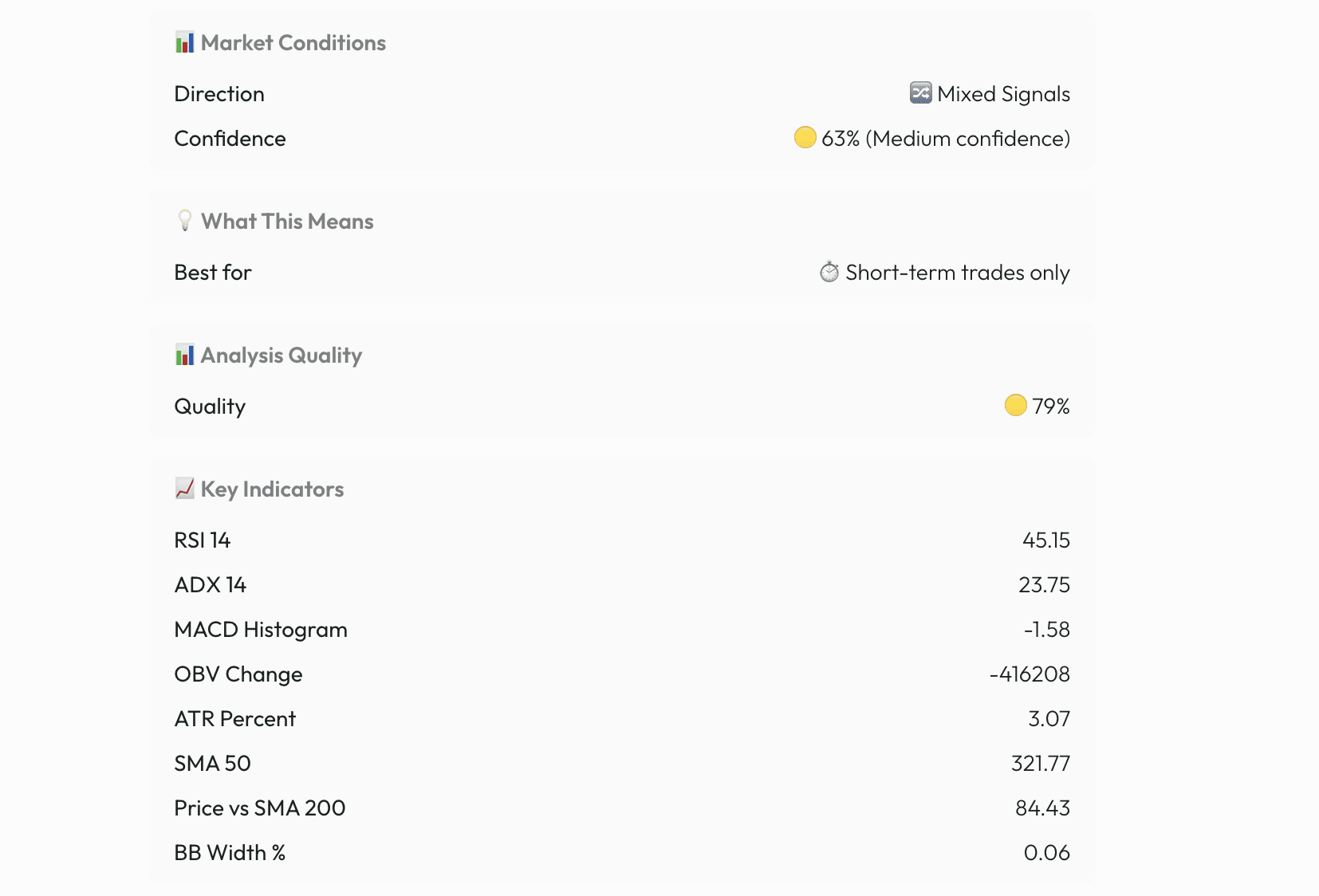The width and height of the screenshot is (1319, 896).
Task: Select the ATR Percent value 3.07
Action: click(x=1049, y=719)
